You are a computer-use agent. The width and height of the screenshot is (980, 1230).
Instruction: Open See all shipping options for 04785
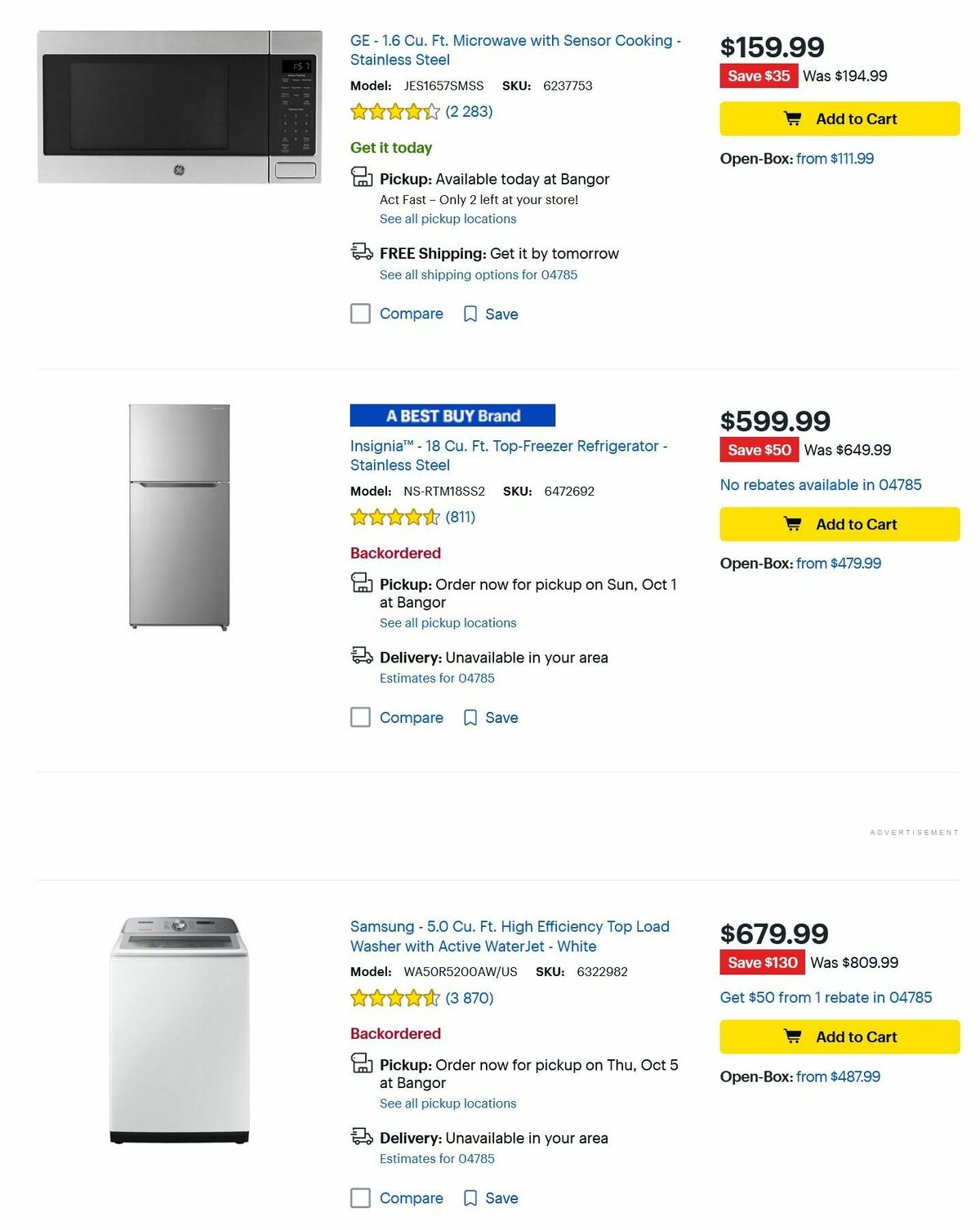[477, 274]
